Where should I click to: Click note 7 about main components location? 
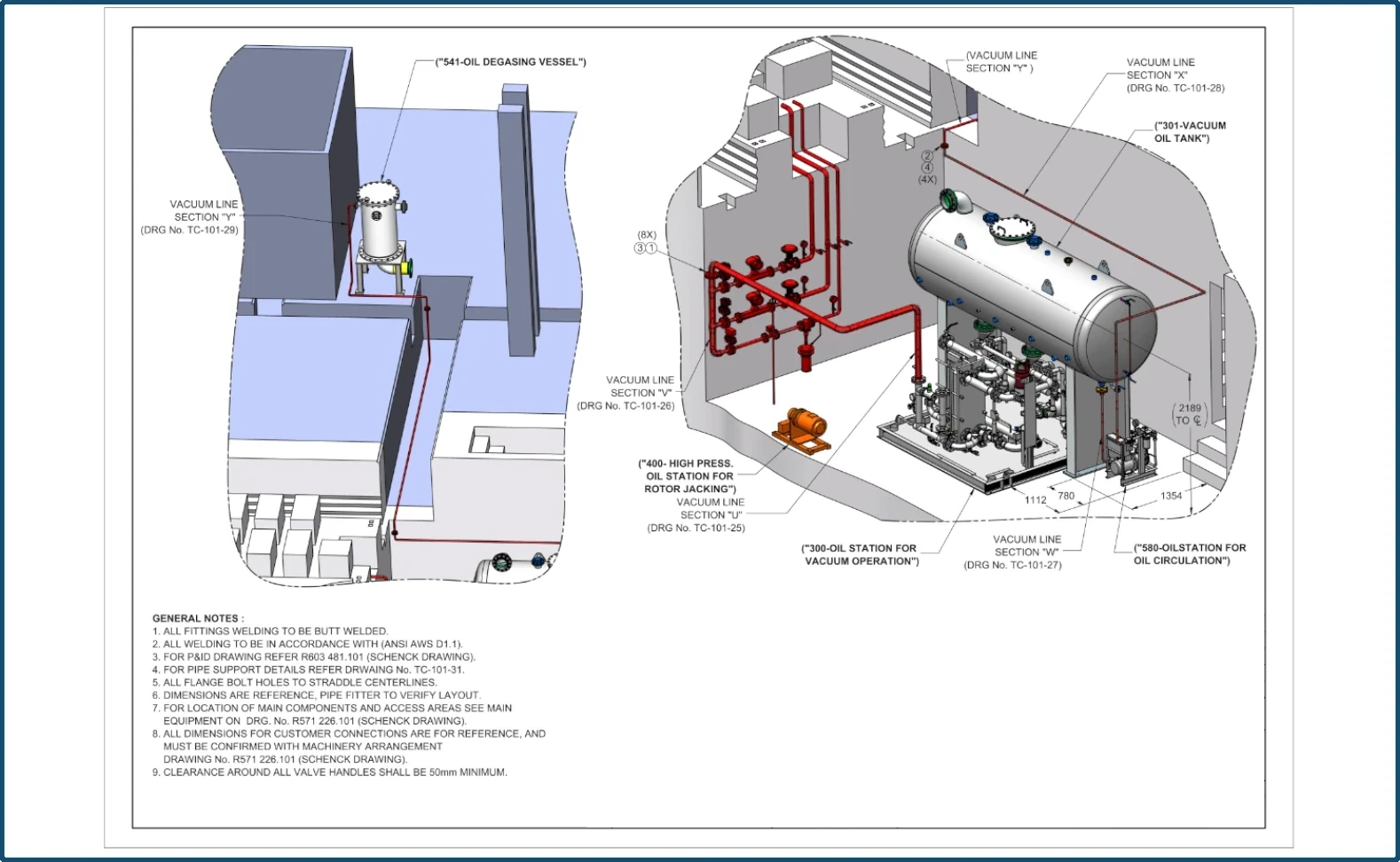point(332,714)
